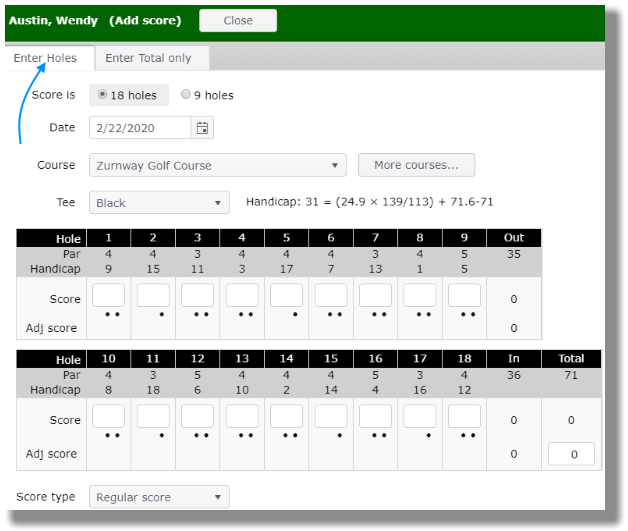The height and width of the screenshot is (531, 628).
Task: Click the score box for hole 9
Action: tap(464, 295)
